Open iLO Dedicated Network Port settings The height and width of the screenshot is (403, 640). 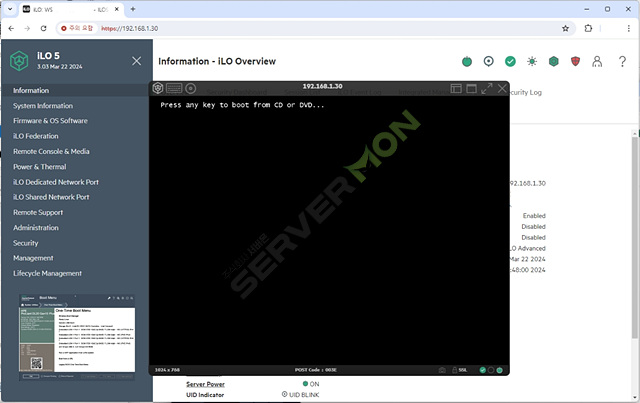coord(56,182)
